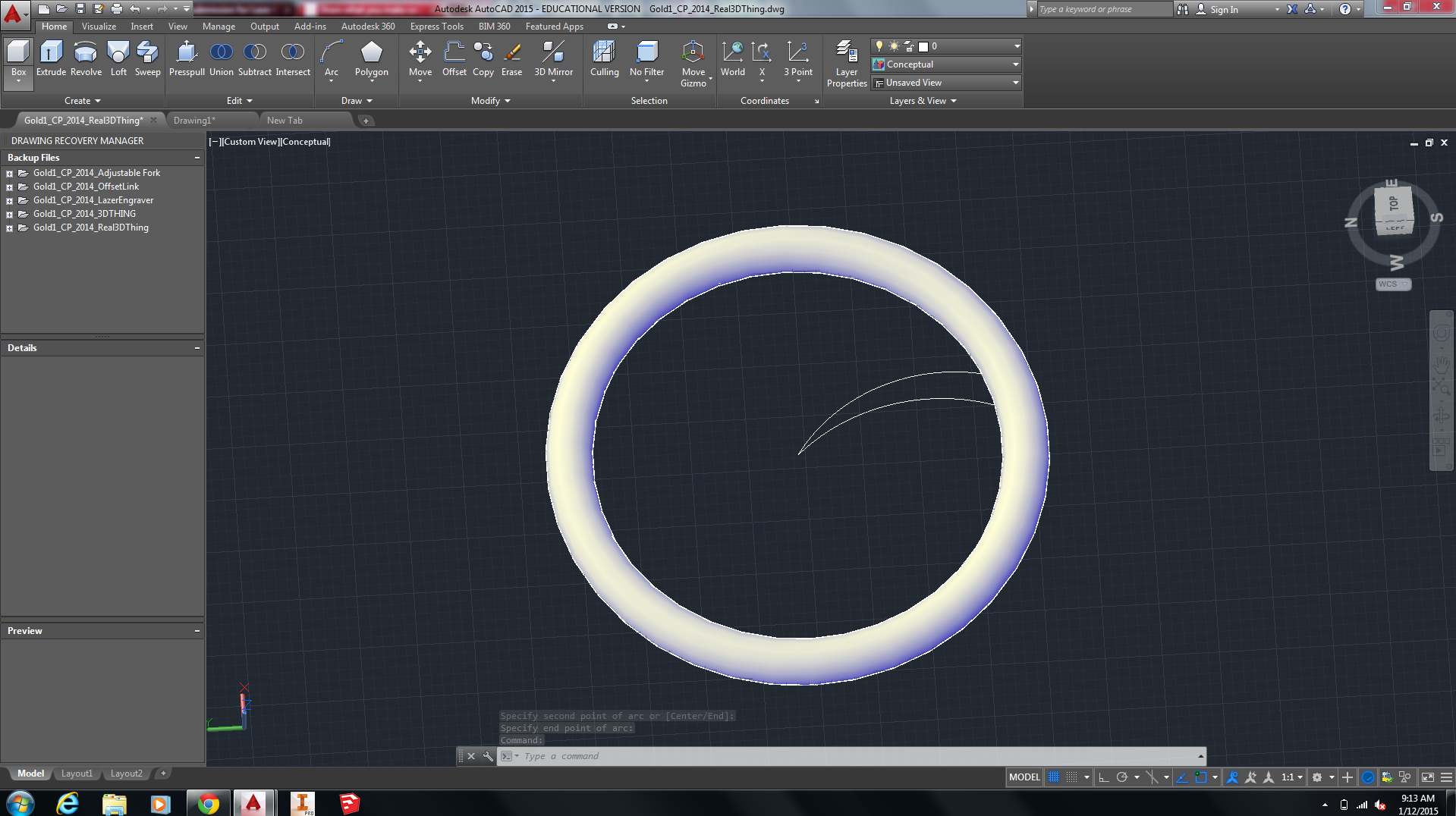The width and height of the screenshot is (1456, 816).
Task: Click the Sign In link
Action: click(x=1223, y=10)
